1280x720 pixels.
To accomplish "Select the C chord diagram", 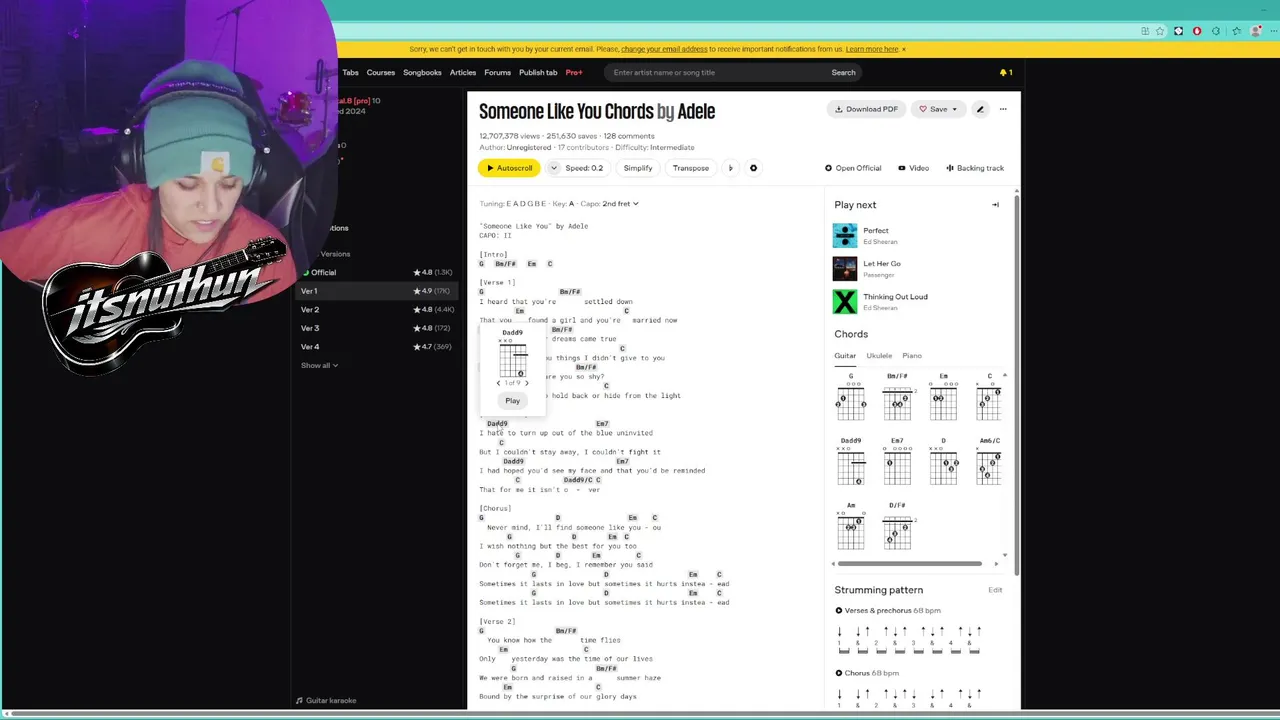I will [x=989, y=397].
